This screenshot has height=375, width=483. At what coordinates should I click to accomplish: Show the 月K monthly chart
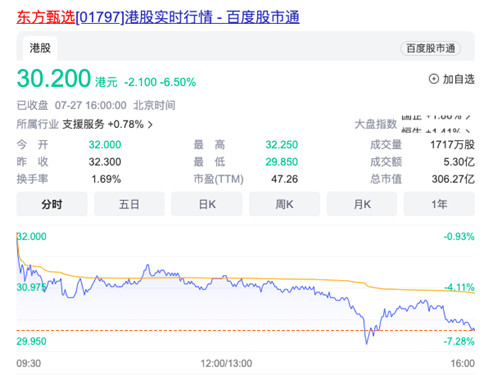coord(362,204)
